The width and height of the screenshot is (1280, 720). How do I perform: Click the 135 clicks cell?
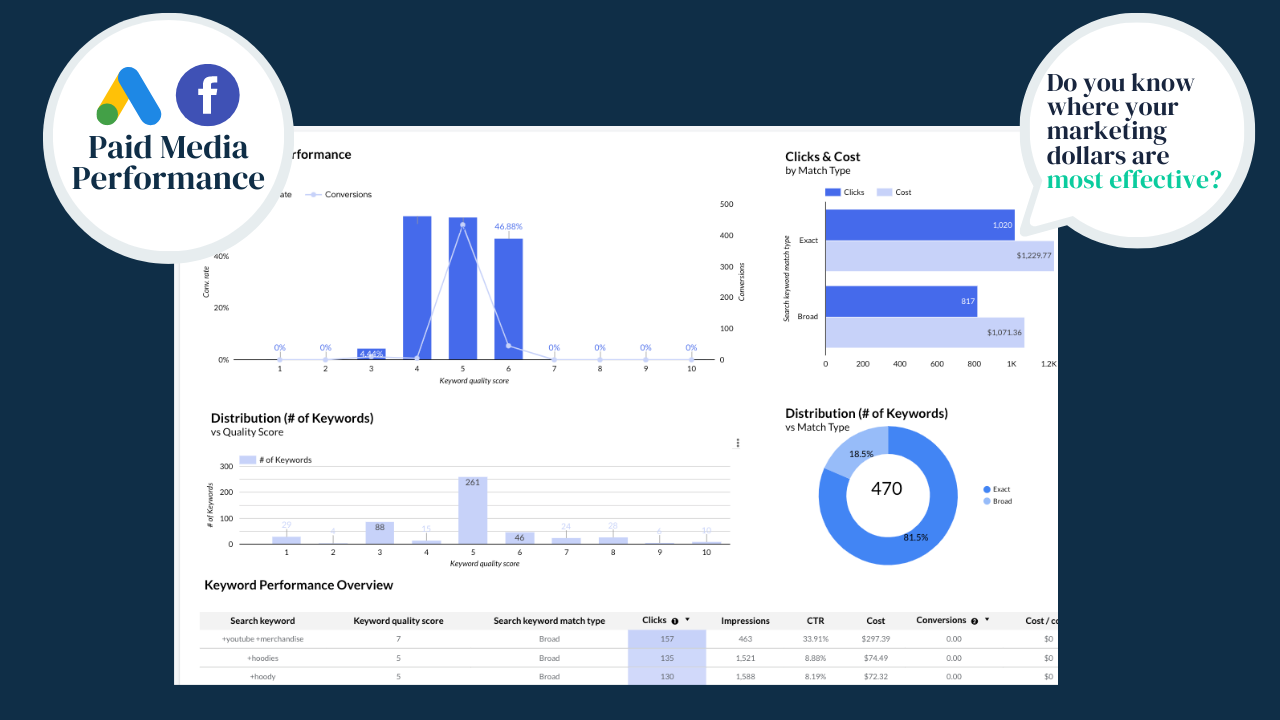[x=667, y=658]
